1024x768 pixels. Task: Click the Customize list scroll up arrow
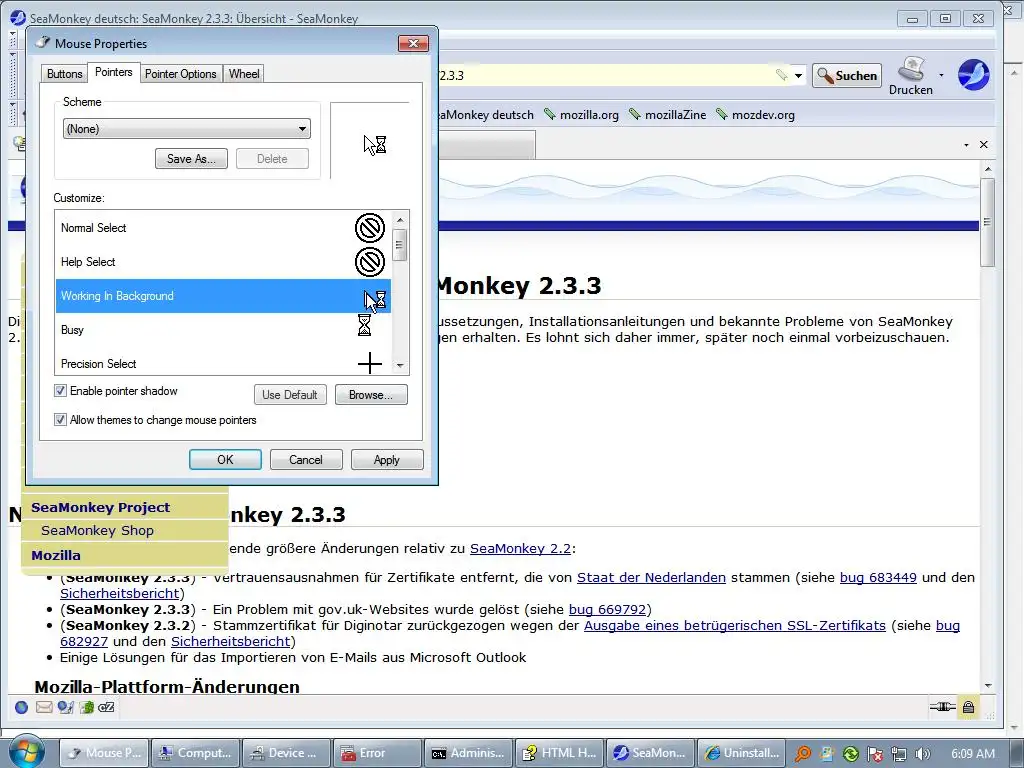click(400, 219)
